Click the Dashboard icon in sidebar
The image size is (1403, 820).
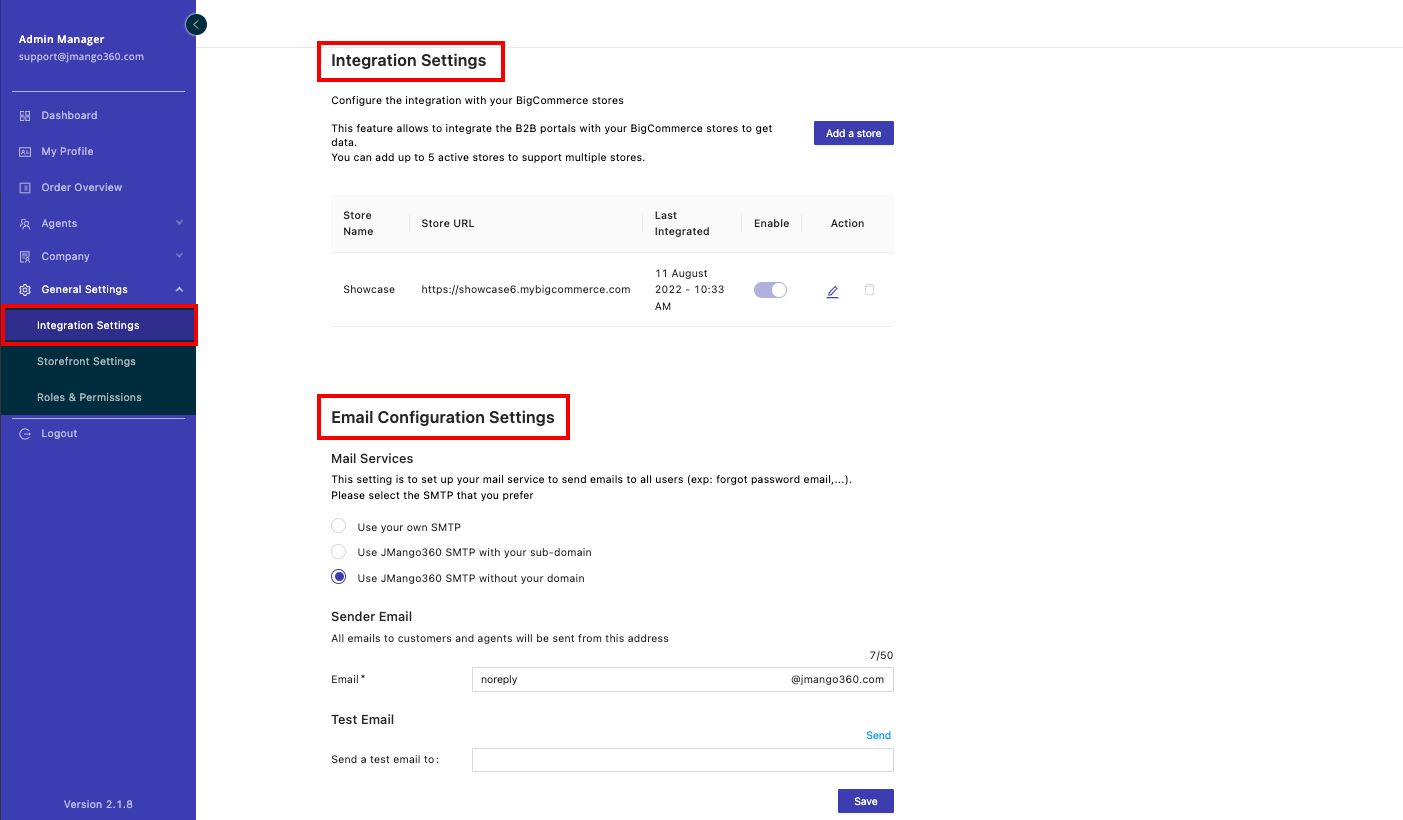coord(25,116)
